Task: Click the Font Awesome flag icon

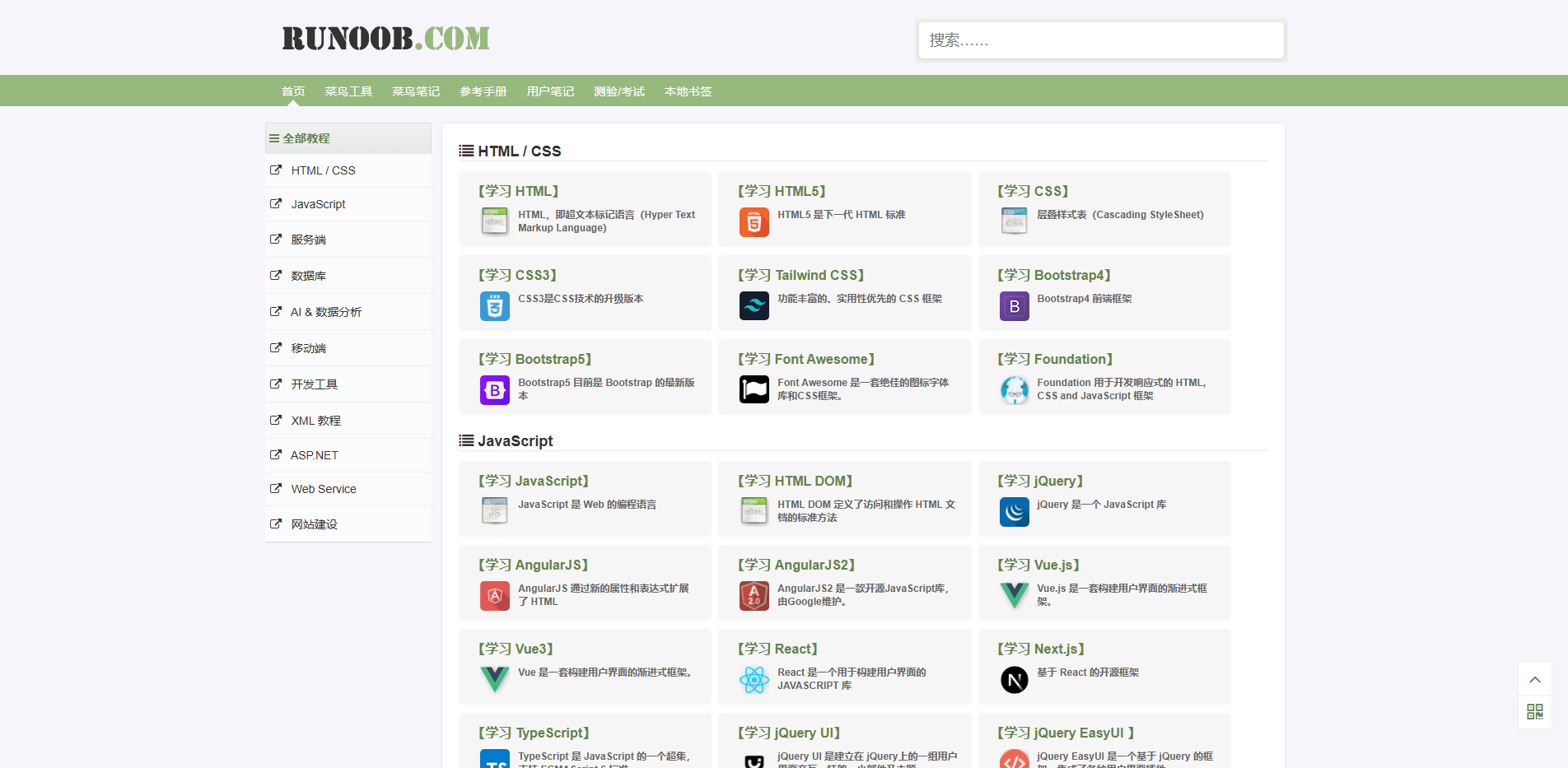Action: click(x=754, y=389)
